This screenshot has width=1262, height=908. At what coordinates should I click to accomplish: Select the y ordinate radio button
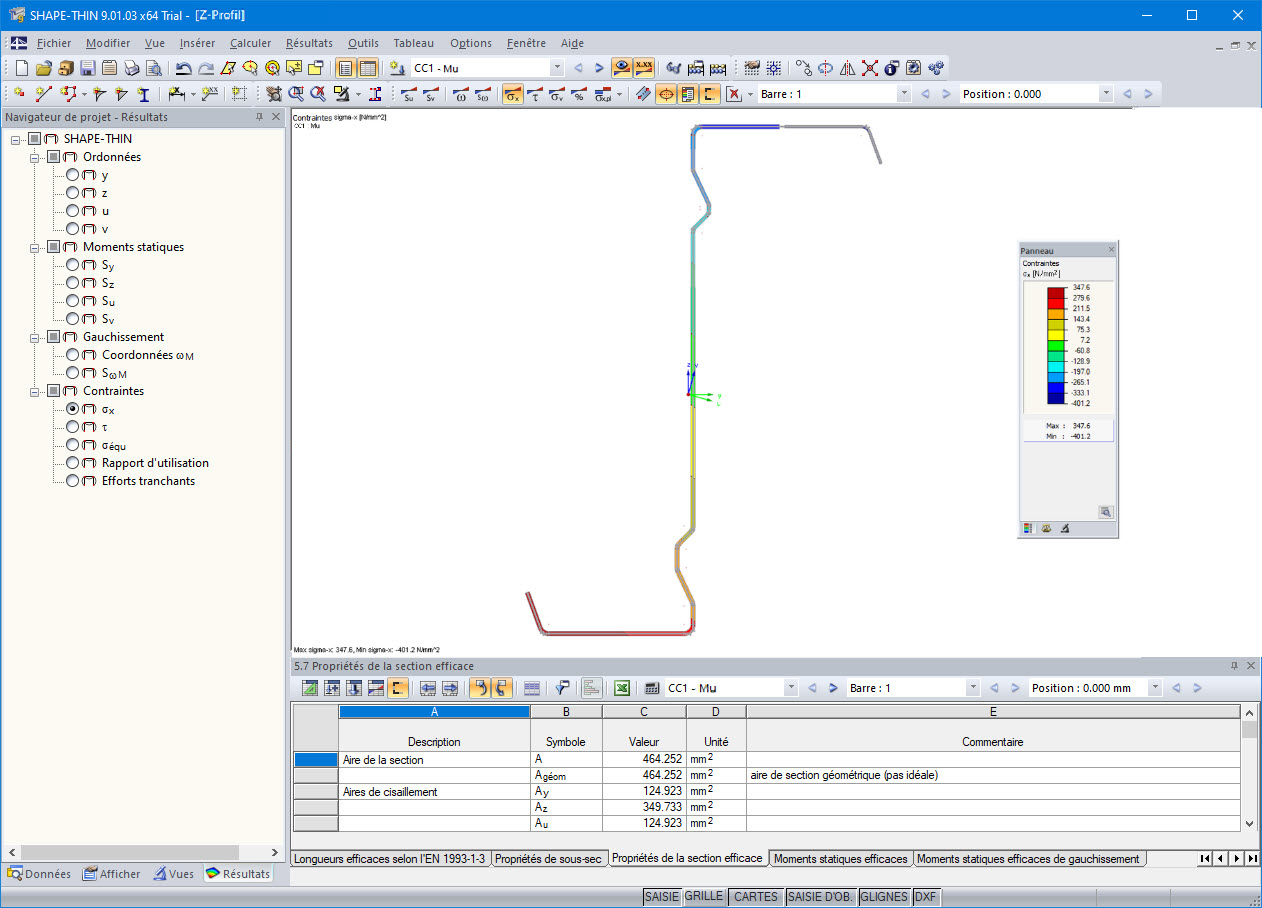pyautogui.click(x=73, y=175)
